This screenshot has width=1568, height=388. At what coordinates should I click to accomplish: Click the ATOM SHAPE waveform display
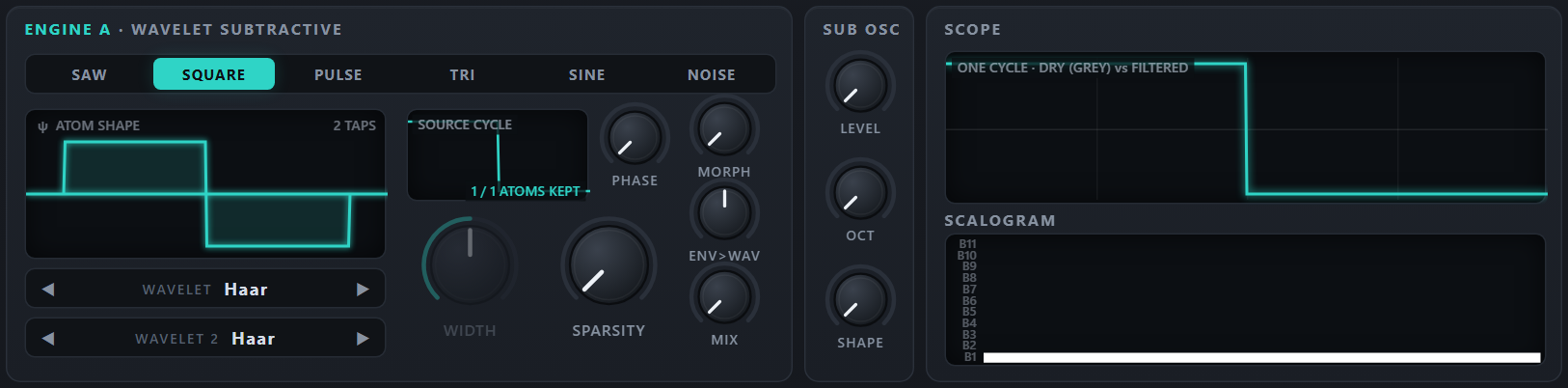[x=205, y=183]
